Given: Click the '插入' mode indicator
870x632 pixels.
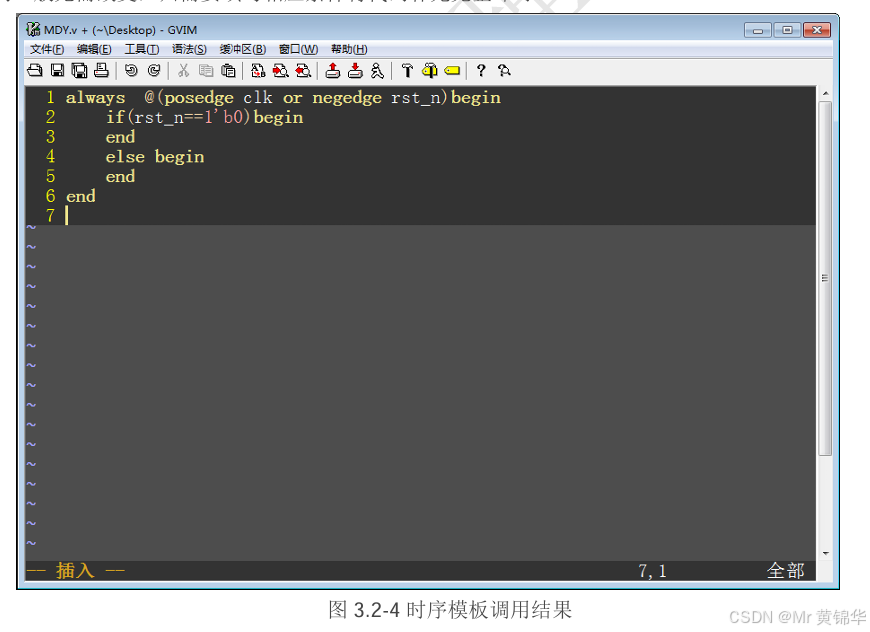Looking at the screenshot, I should tap(75, 570).
